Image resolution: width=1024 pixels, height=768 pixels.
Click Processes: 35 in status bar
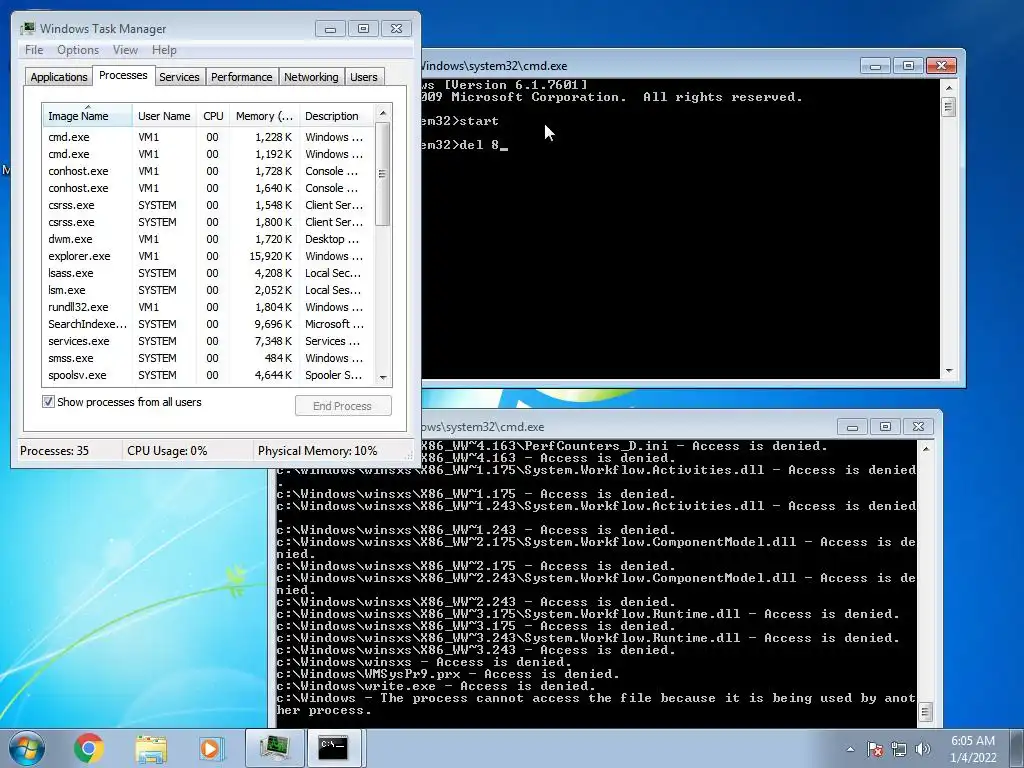54,451
